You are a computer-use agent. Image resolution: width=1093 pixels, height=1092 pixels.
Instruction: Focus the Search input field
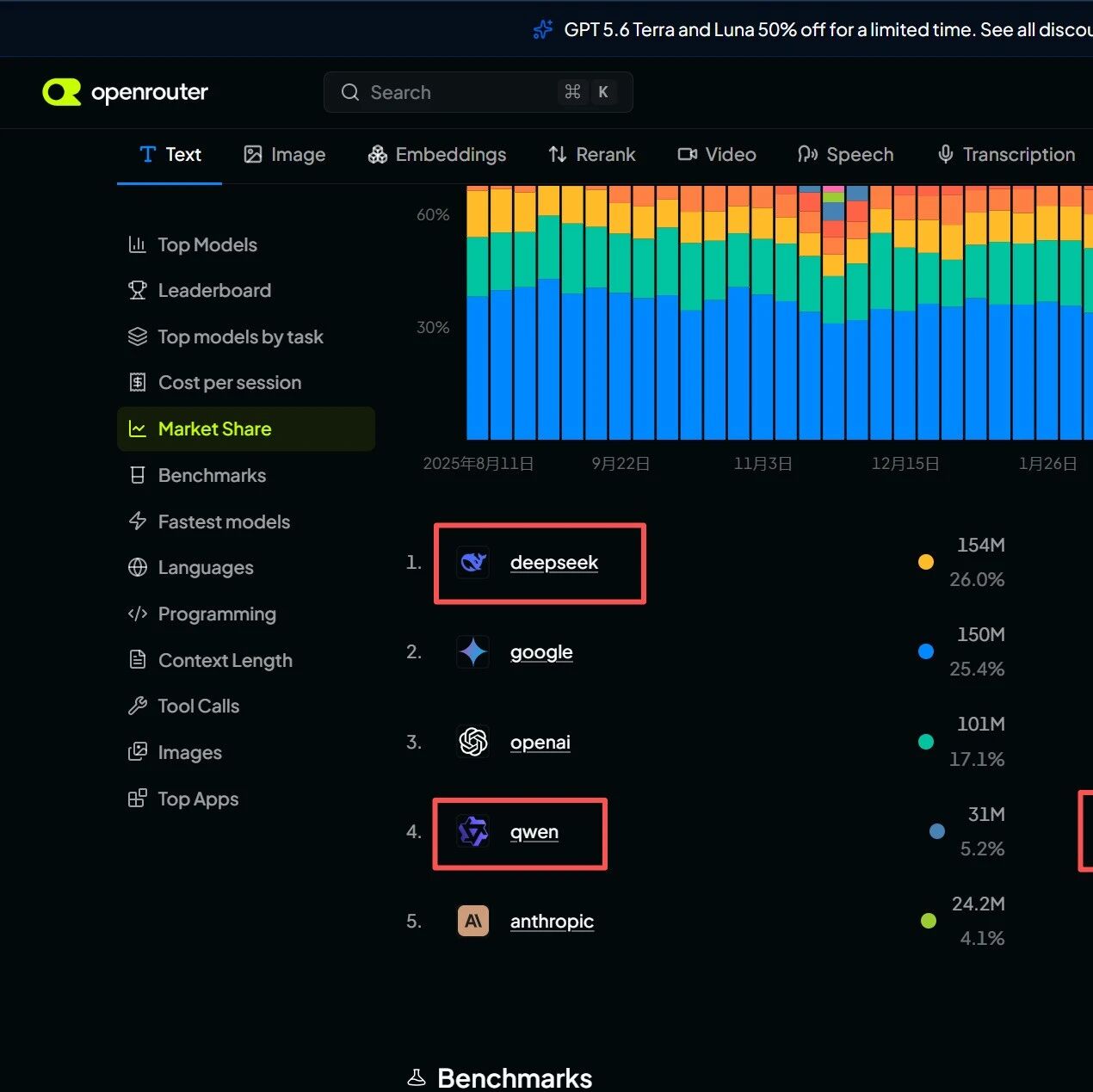(479, 92)
